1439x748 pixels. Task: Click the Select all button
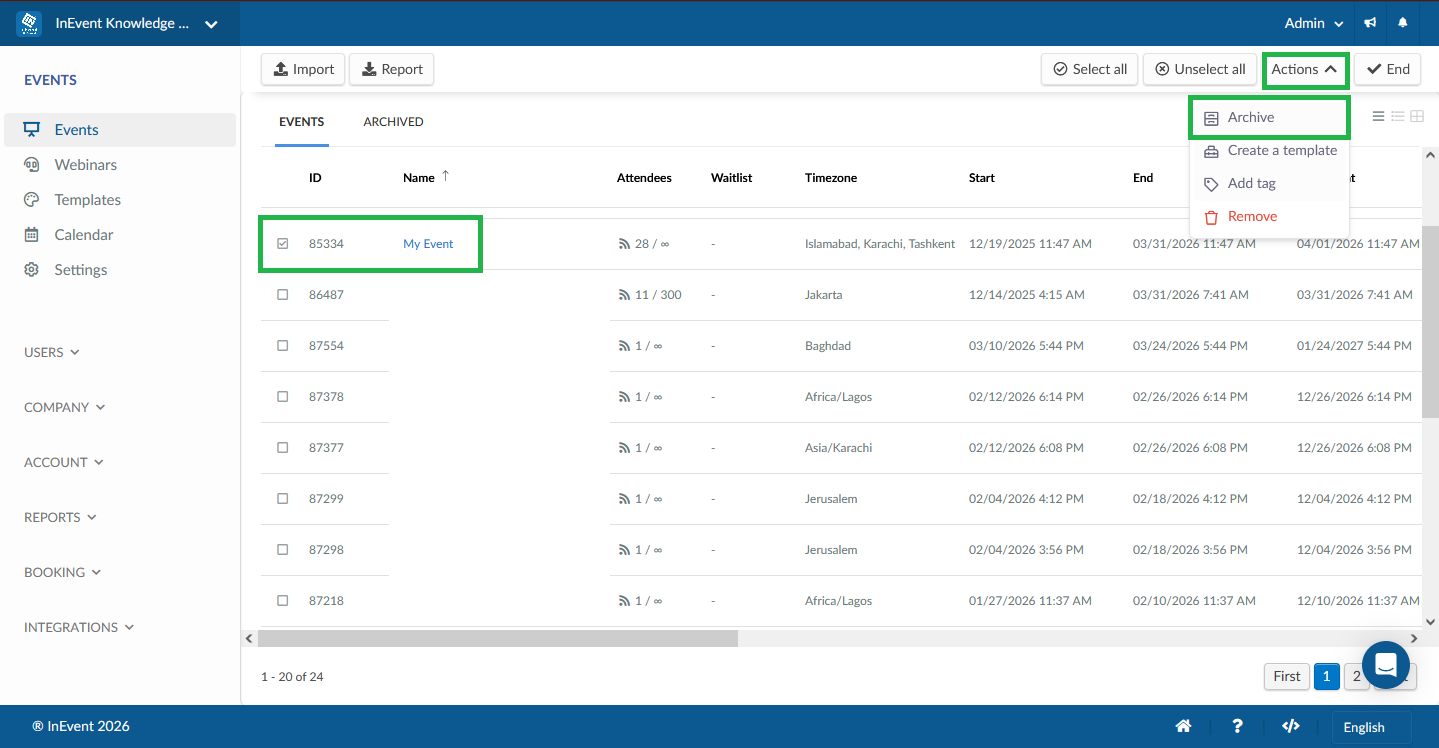[x=1089, y=69]
